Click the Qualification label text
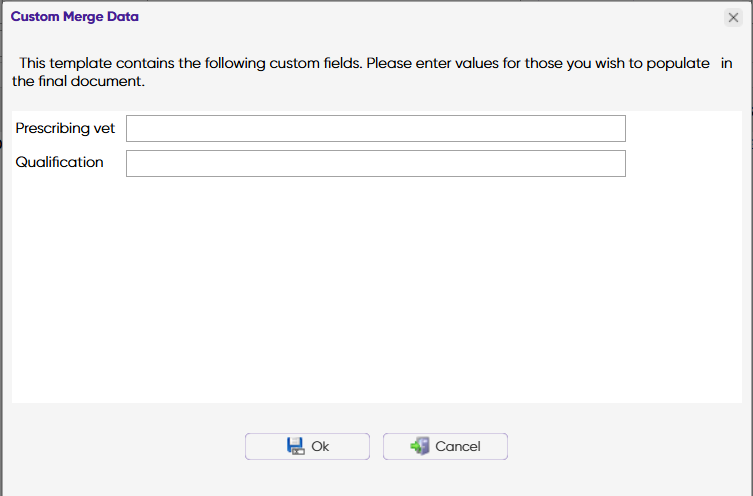The height and width of the screenshot is (496, 753). tap(60, 162)
